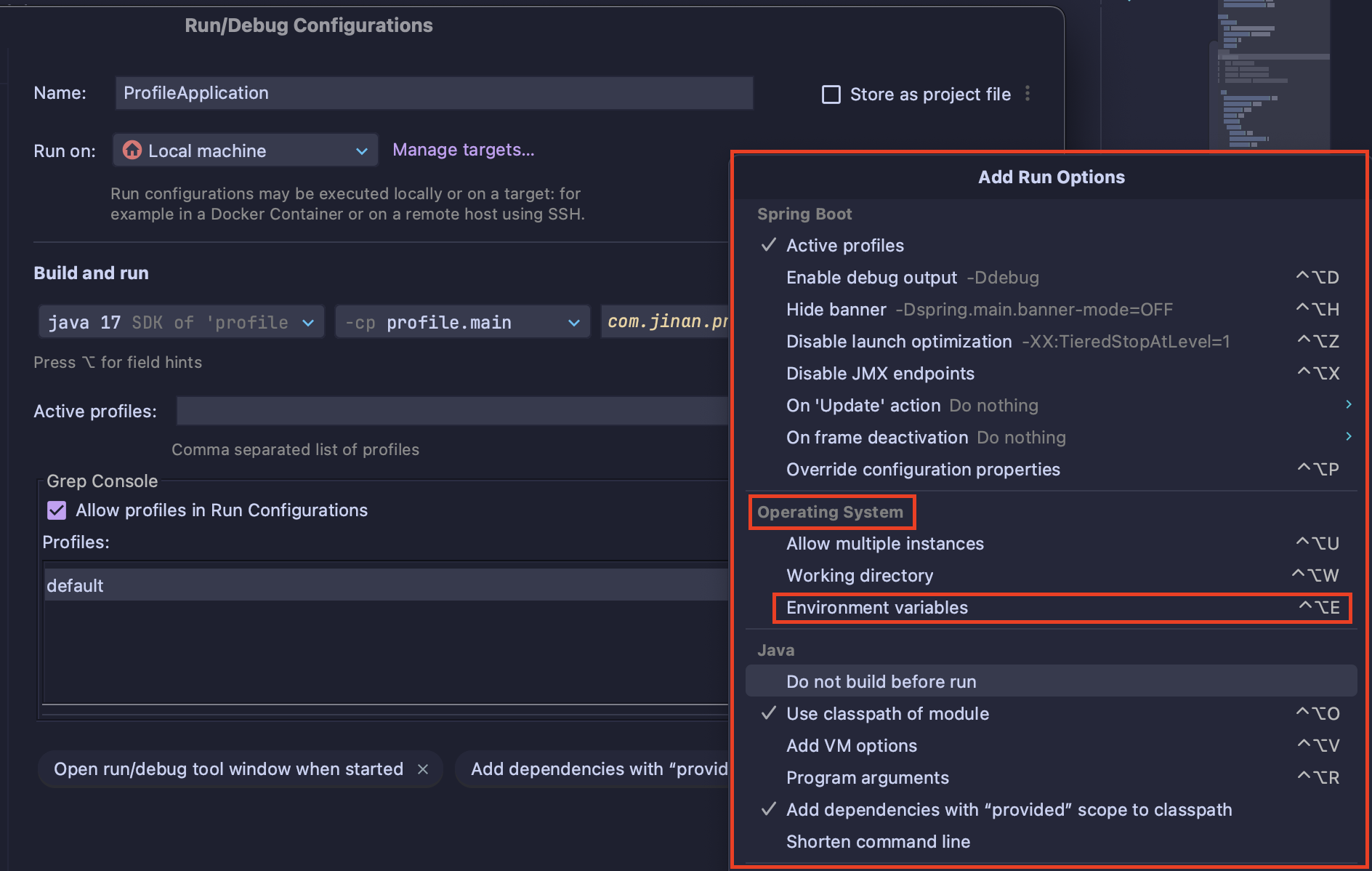Viewport: 1372px width, 871px height.
Task: Choose "Shorten command line" option
Action: point(878,841)
